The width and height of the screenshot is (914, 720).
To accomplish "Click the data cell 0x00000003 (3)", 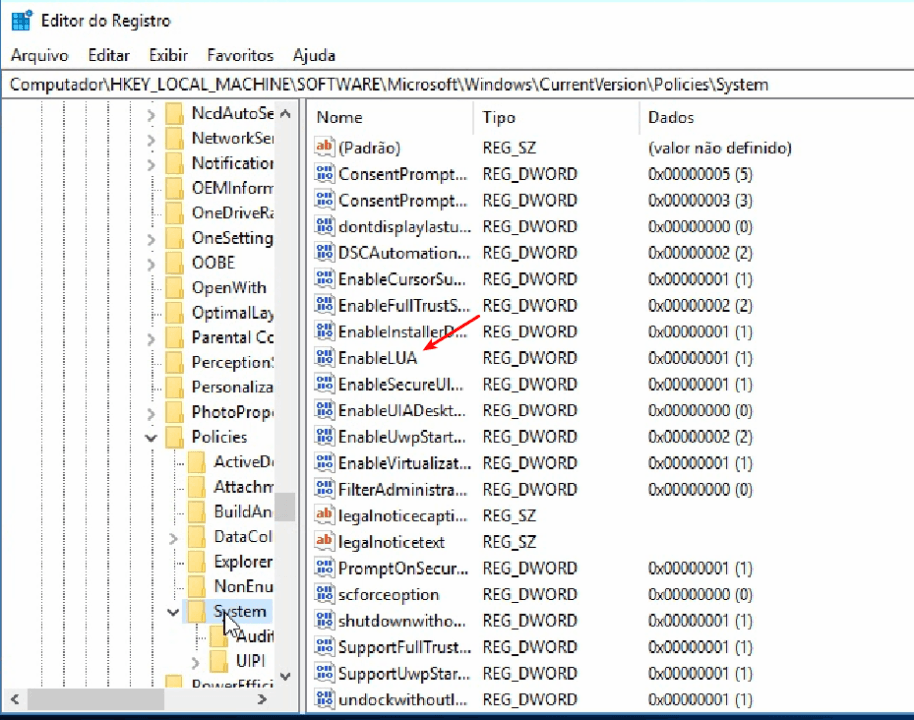I will pos(700,200).
